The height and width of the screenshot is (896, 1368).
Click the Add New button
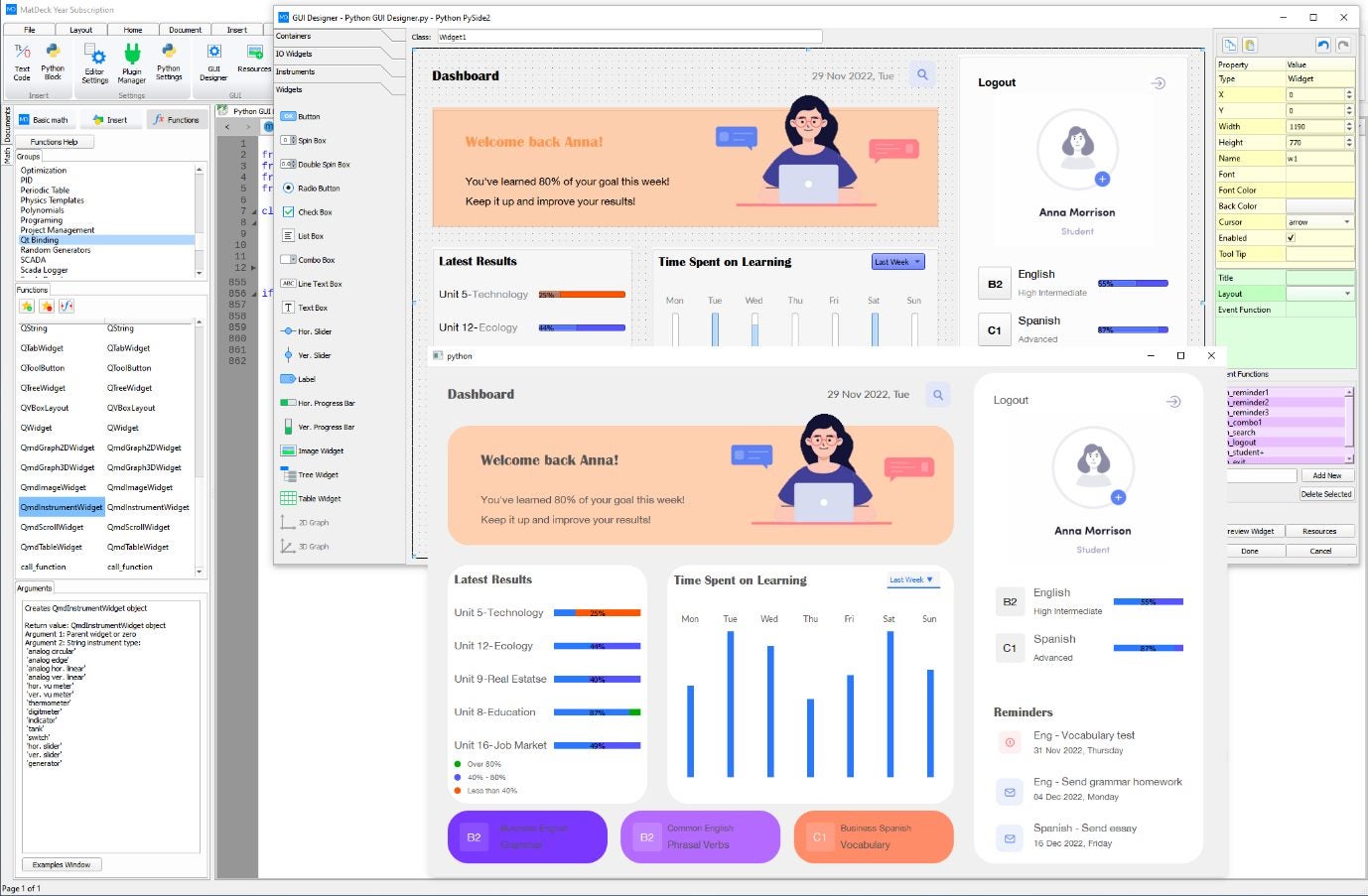point(1327,475)
